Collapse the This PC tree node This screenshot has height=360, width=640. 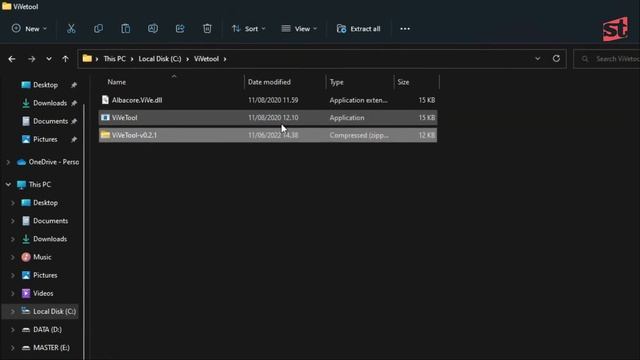click(x=8, y=184)
